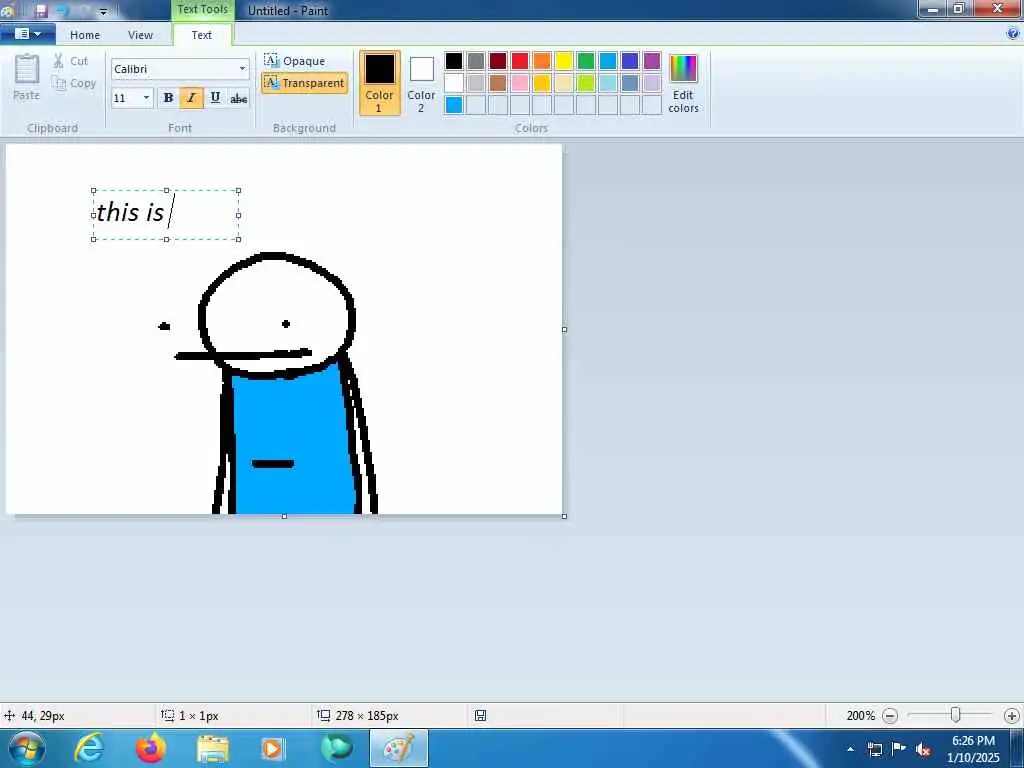Screen dimensions: 1024x768
Task: Click Undo icon in Quick Access Toolbar
Action: (x=63, y=11)
